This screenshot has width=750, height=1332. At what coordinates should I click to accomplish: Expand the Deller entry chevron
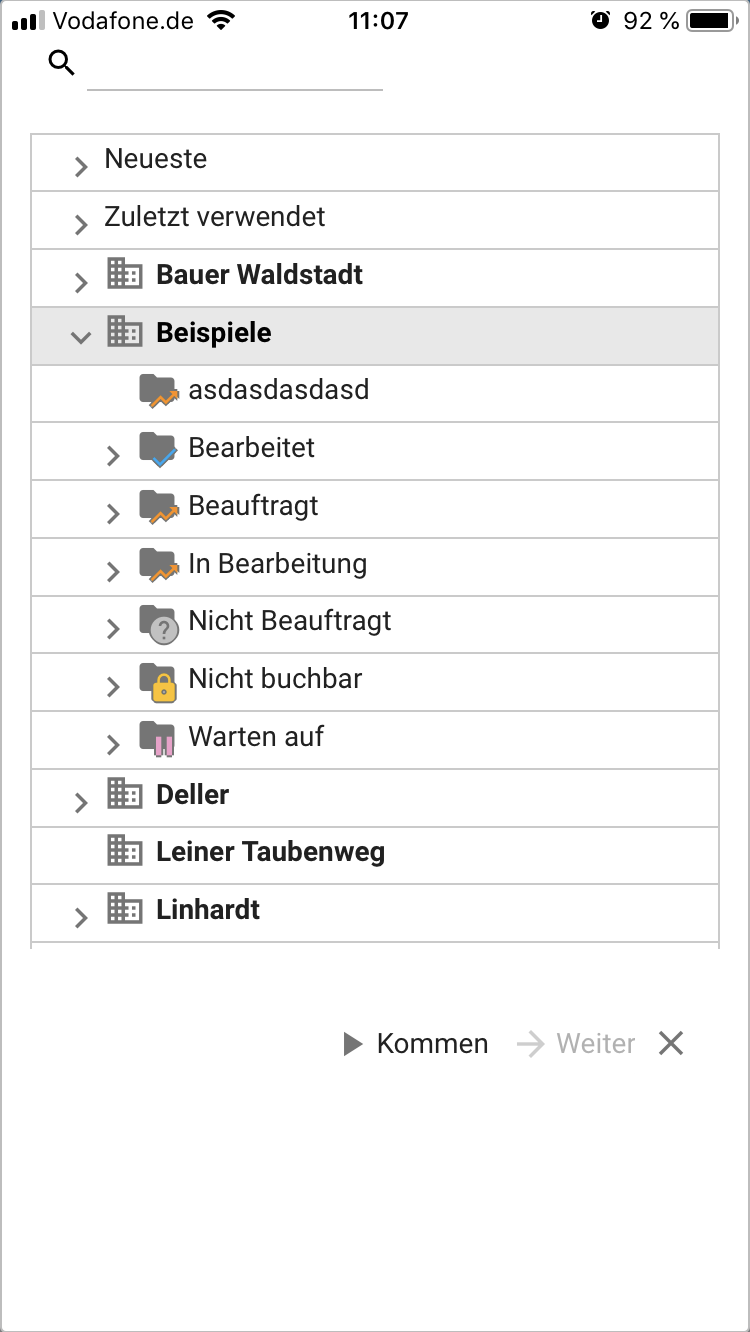pos(81,802)
